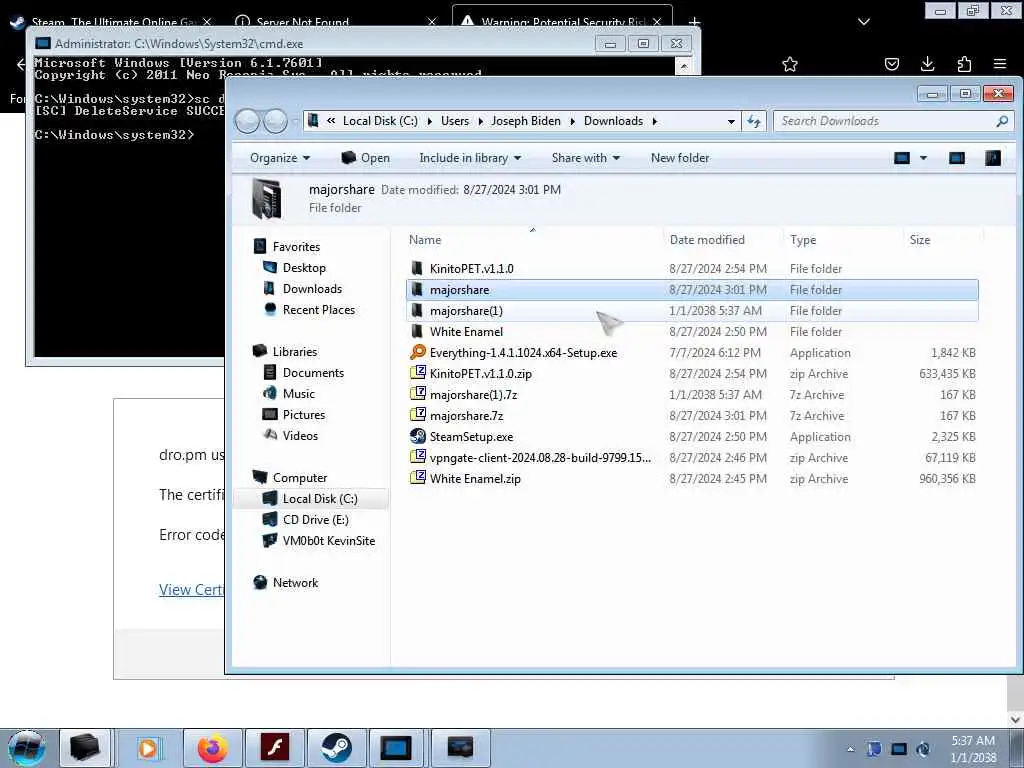Open the Organize dropdown menu
Viewport: 1024px width, 768px height.
coord(280,158)
